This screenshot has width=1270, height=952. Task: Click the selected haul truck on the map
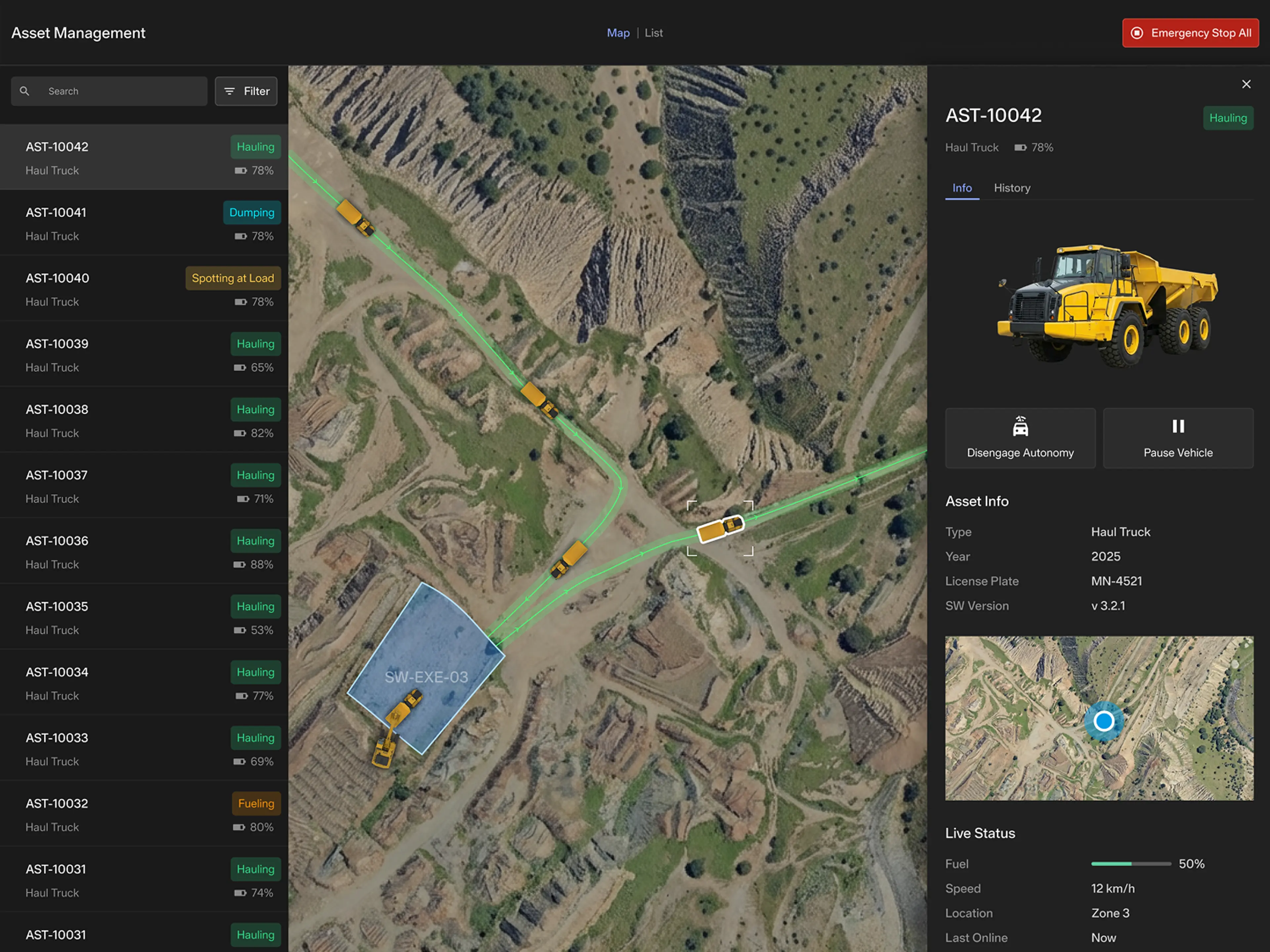point(720,529)
